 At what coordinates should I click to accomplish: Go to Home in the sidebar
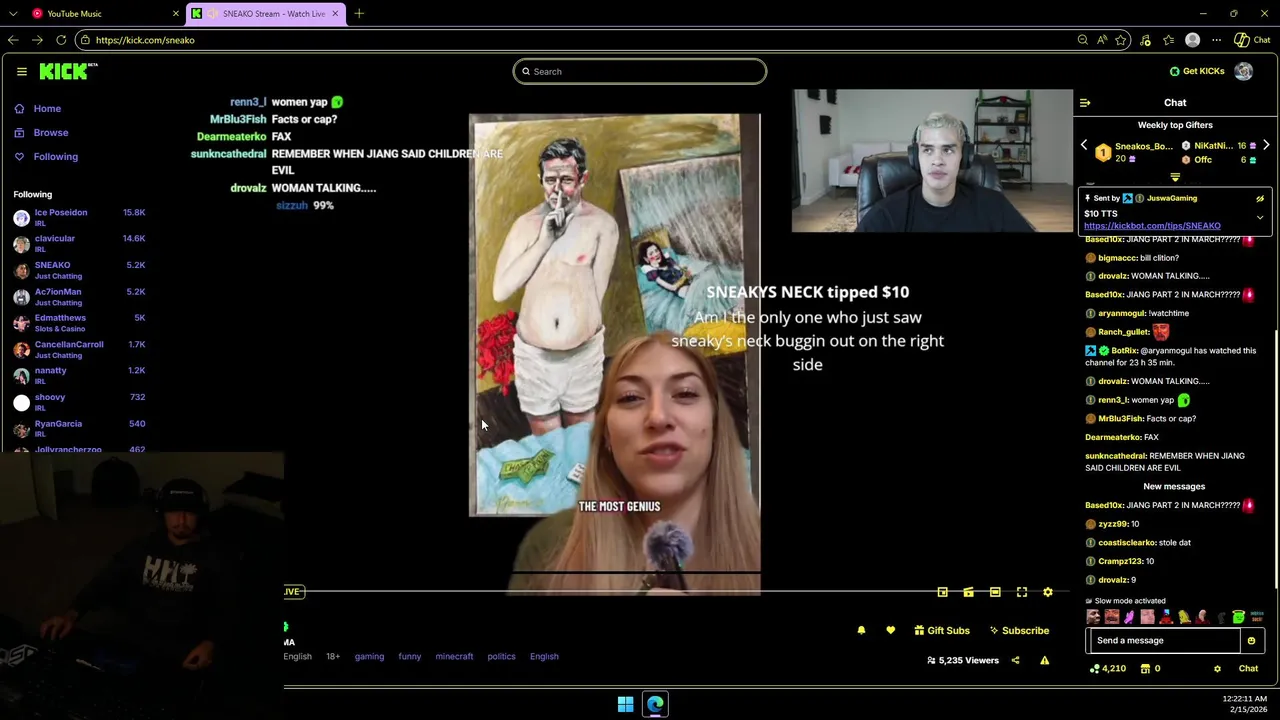pos(37,108)
